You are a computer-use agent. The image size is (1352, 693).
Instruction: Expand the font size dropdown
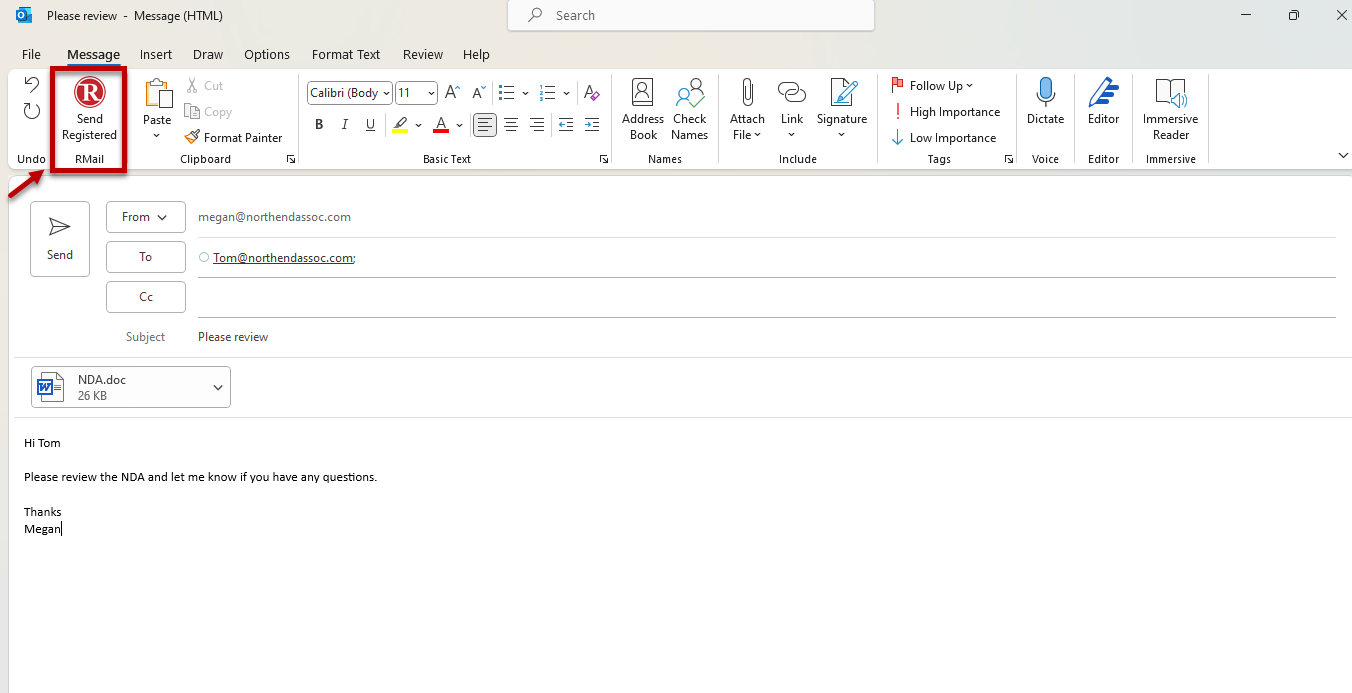click(x=429, y=92)
